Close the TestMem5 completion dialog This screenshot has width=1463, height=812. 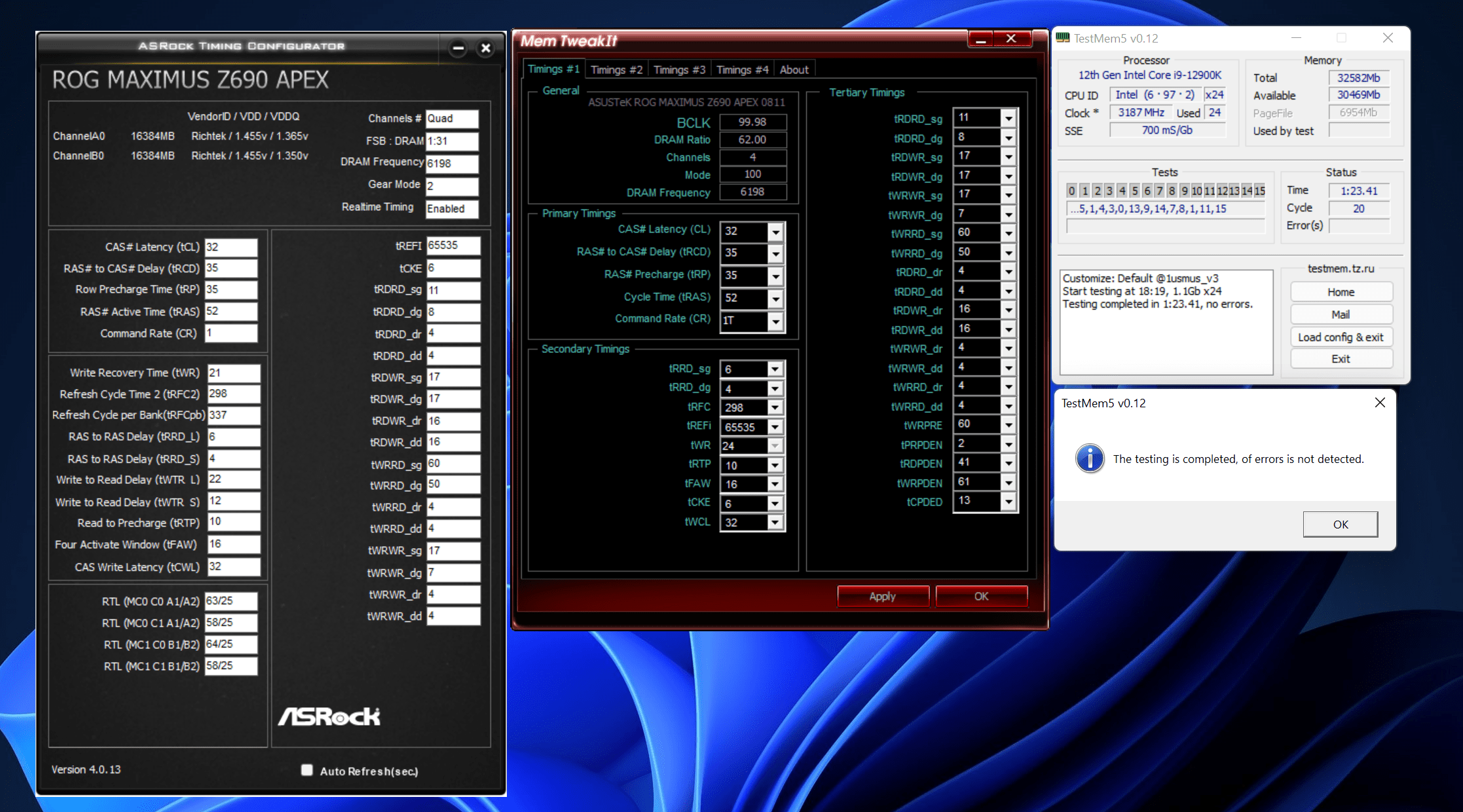(1379, 403)
